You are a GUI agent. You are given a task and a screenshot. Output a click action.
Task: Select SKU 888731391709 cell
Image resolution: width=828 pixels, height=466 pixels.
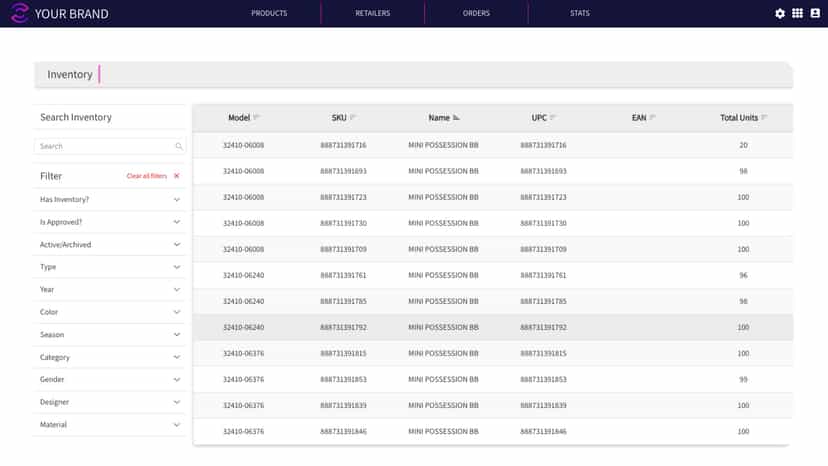(x=343, y=249)
